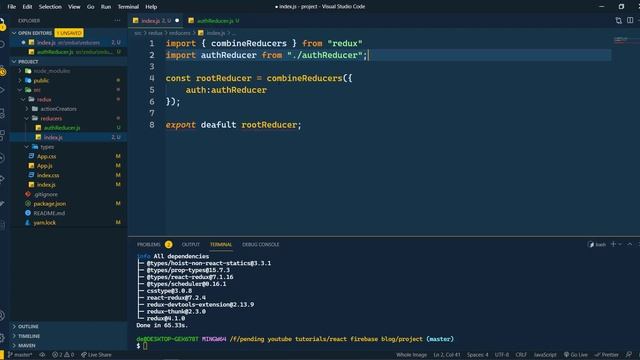Create a new terminal with plus icon
This screenshot has width=640, height=360.
pyautogui.click(x=613, y=244)
